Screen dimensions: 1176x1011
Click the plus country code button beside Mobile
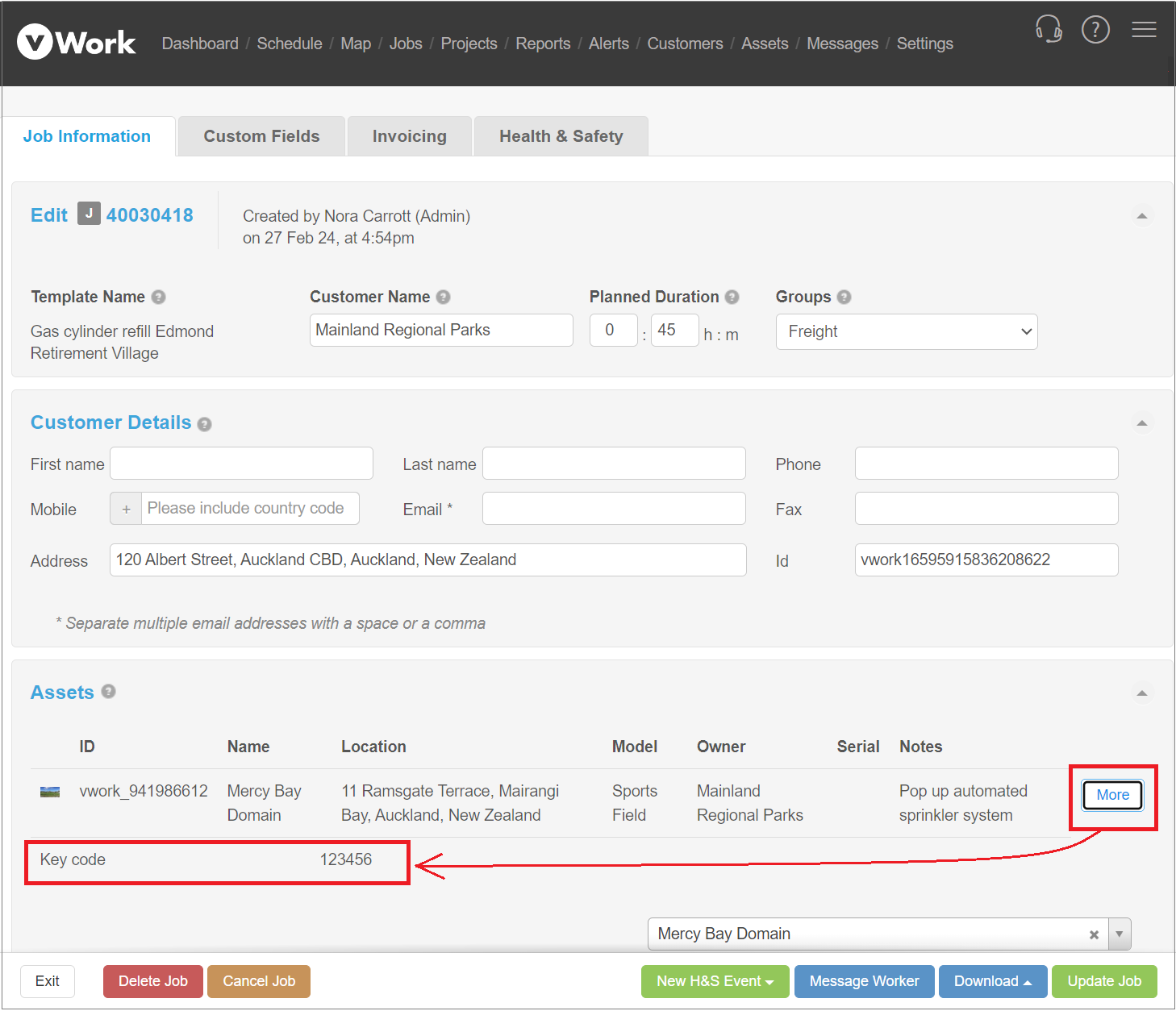pos(126,509)
